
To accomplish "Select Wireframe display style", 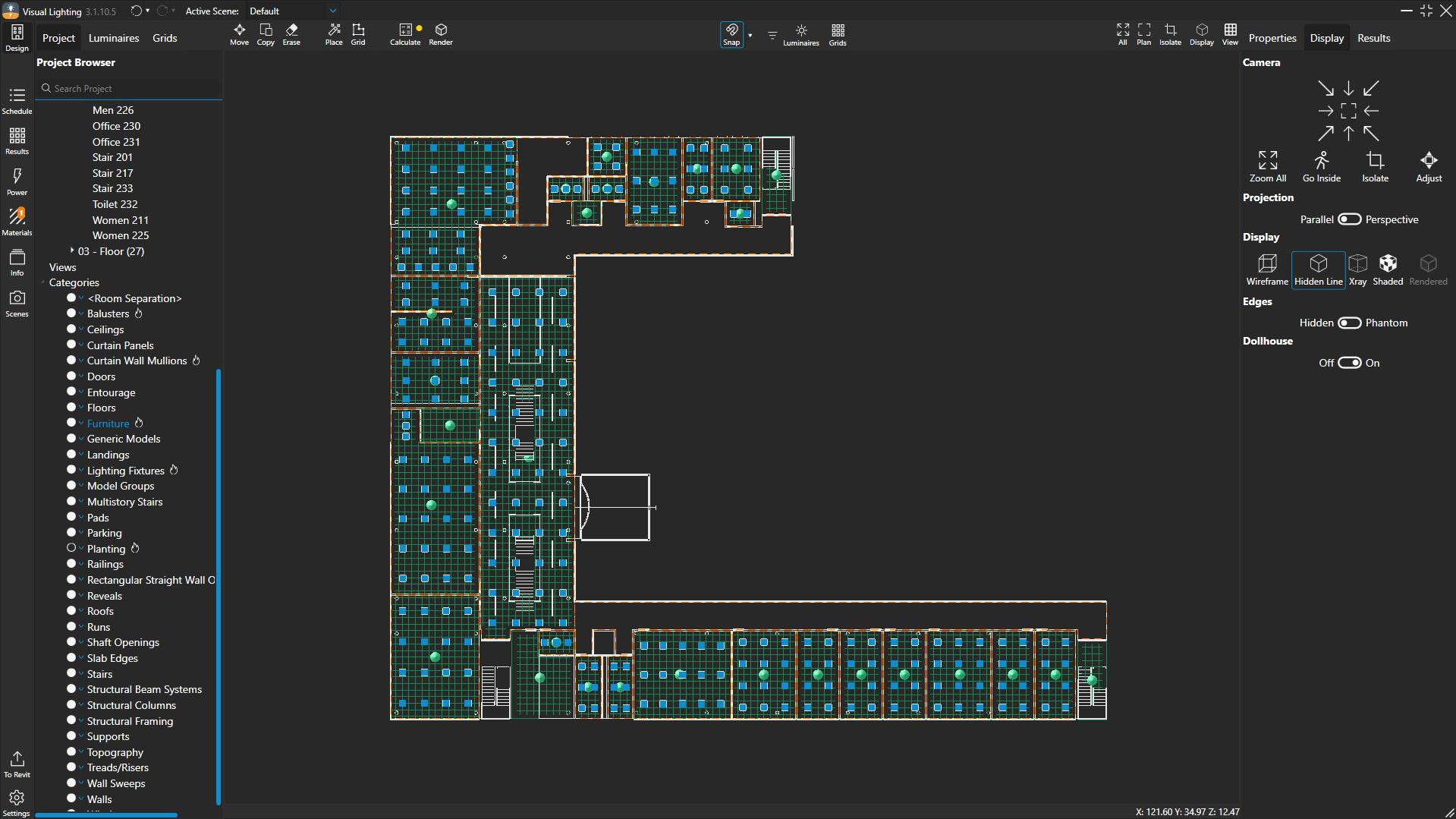I will pyautogui.click(x=1266, y=269).
